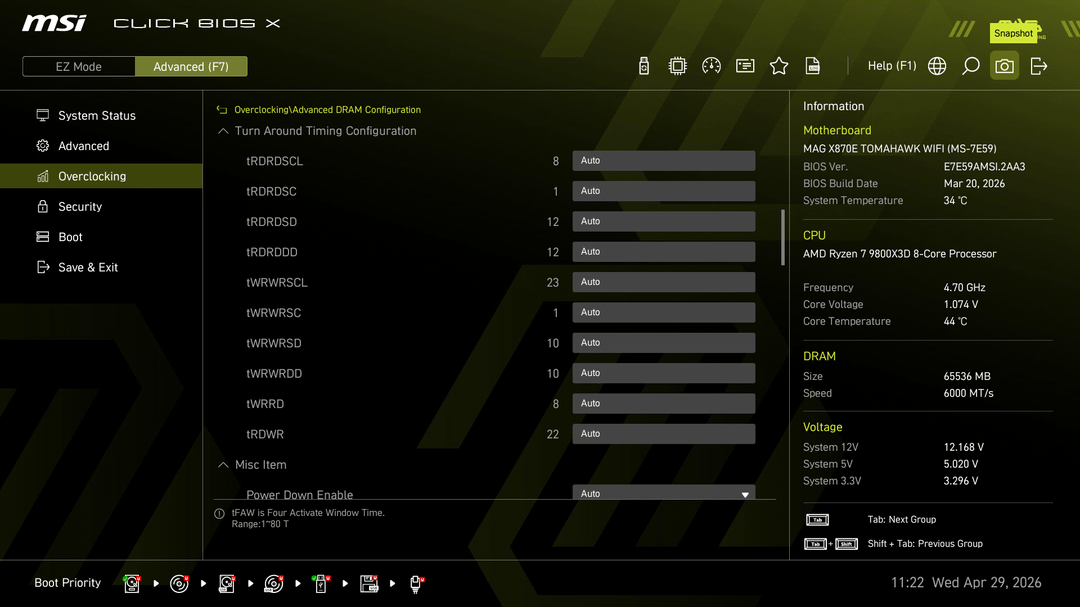
Task: Collapse Turn Around Timing Configuration section
Action: 223,131
